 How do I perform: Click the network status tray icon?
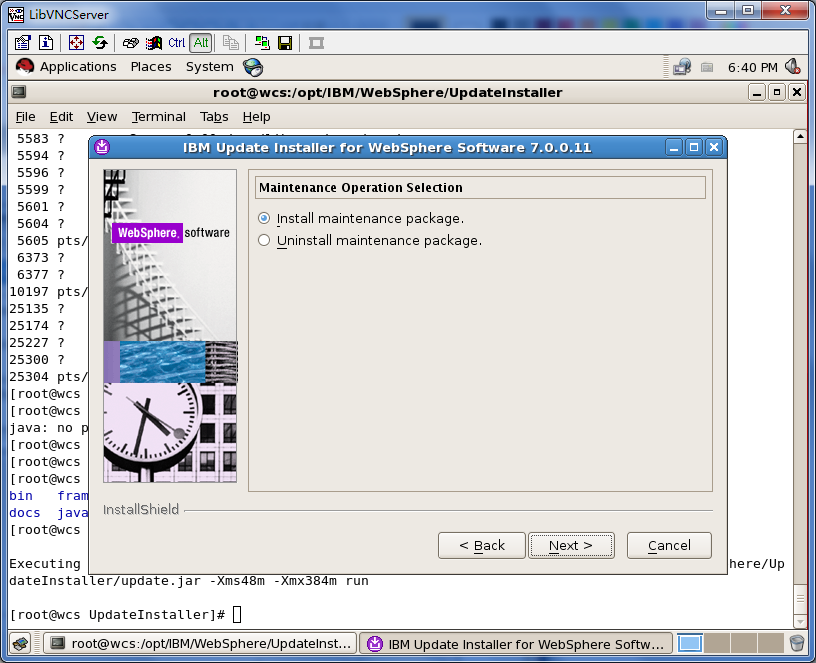(682, 67)
